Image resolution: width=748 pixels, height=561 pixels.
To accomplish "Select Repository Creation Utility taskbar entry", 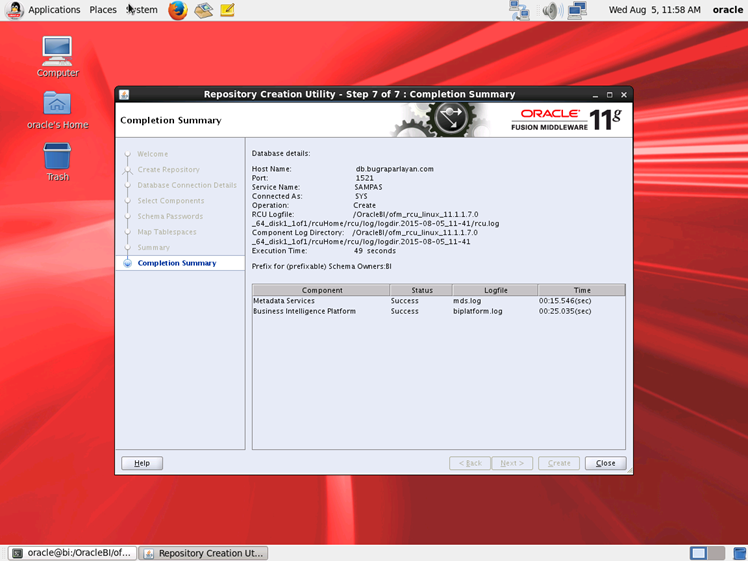I will click(x=203, y=553).
